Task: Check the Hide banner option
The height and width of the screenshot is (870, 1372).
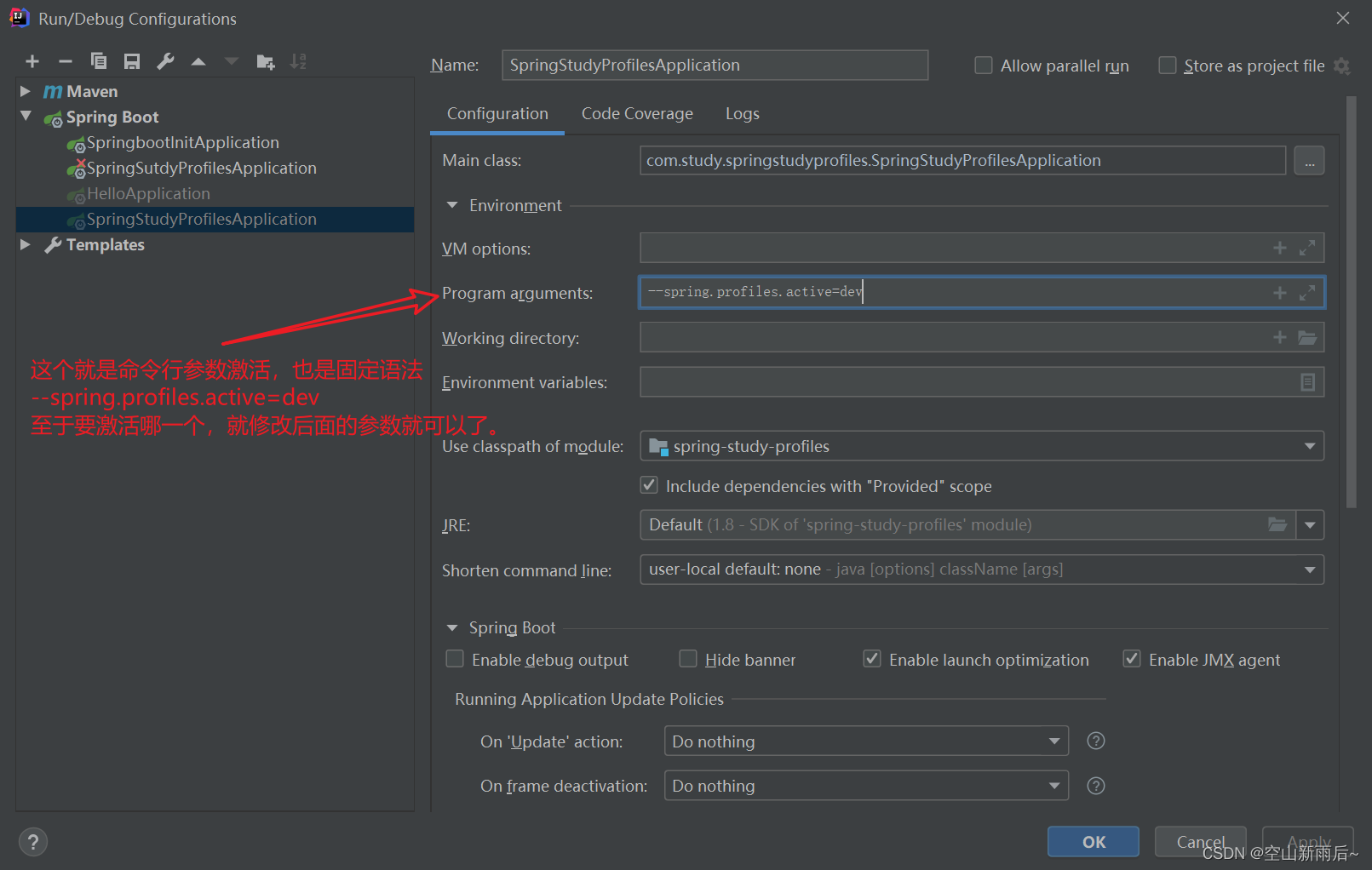Action: [x=688, y=659]
